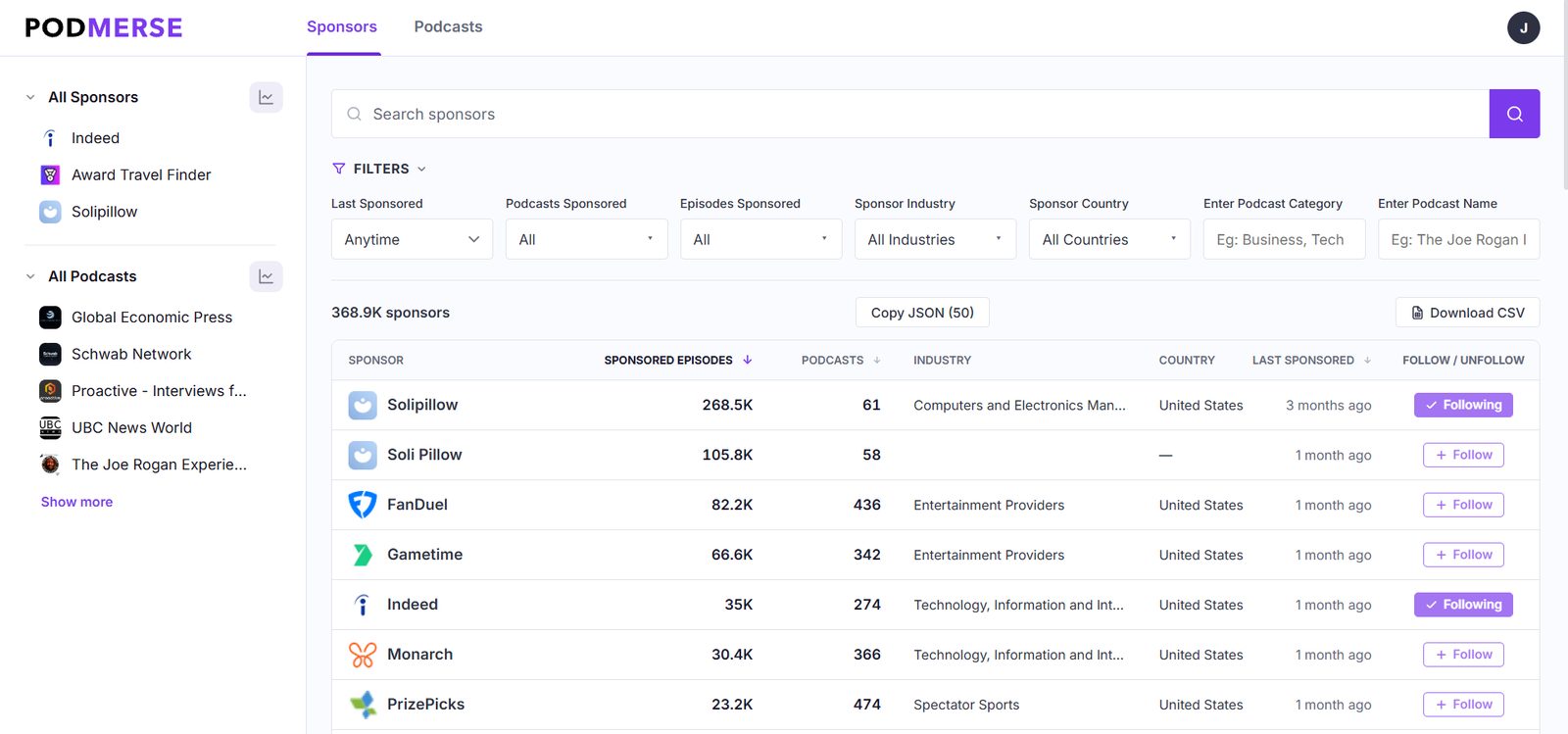This screenshot has height=734, width=1568.
Task: Click Copy JSON (50) button
Action: pos(922,313)
